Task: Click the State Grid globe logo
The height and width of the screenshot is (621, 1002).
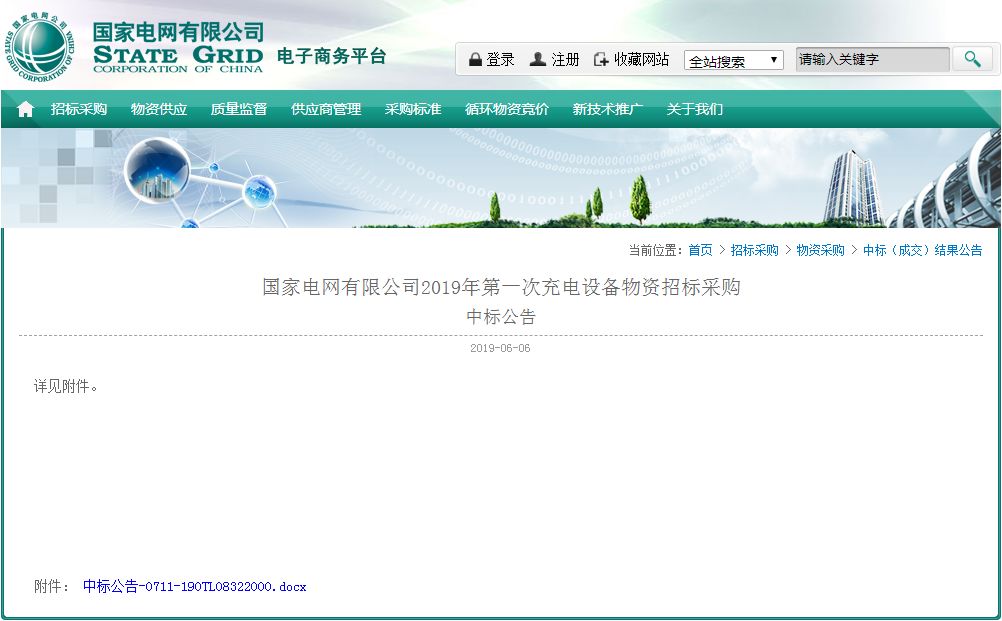Action: tap(40, 46)
